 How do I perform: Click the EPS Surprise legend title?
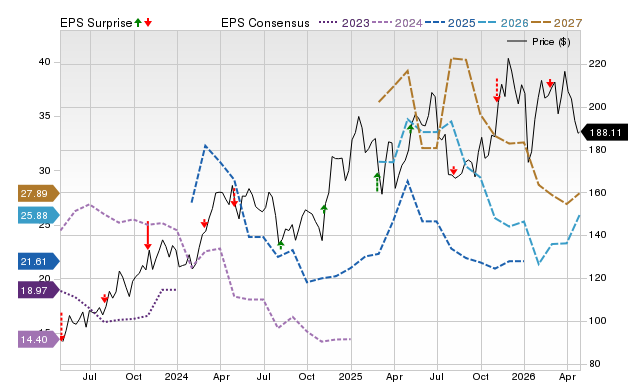tap(96, 23)
